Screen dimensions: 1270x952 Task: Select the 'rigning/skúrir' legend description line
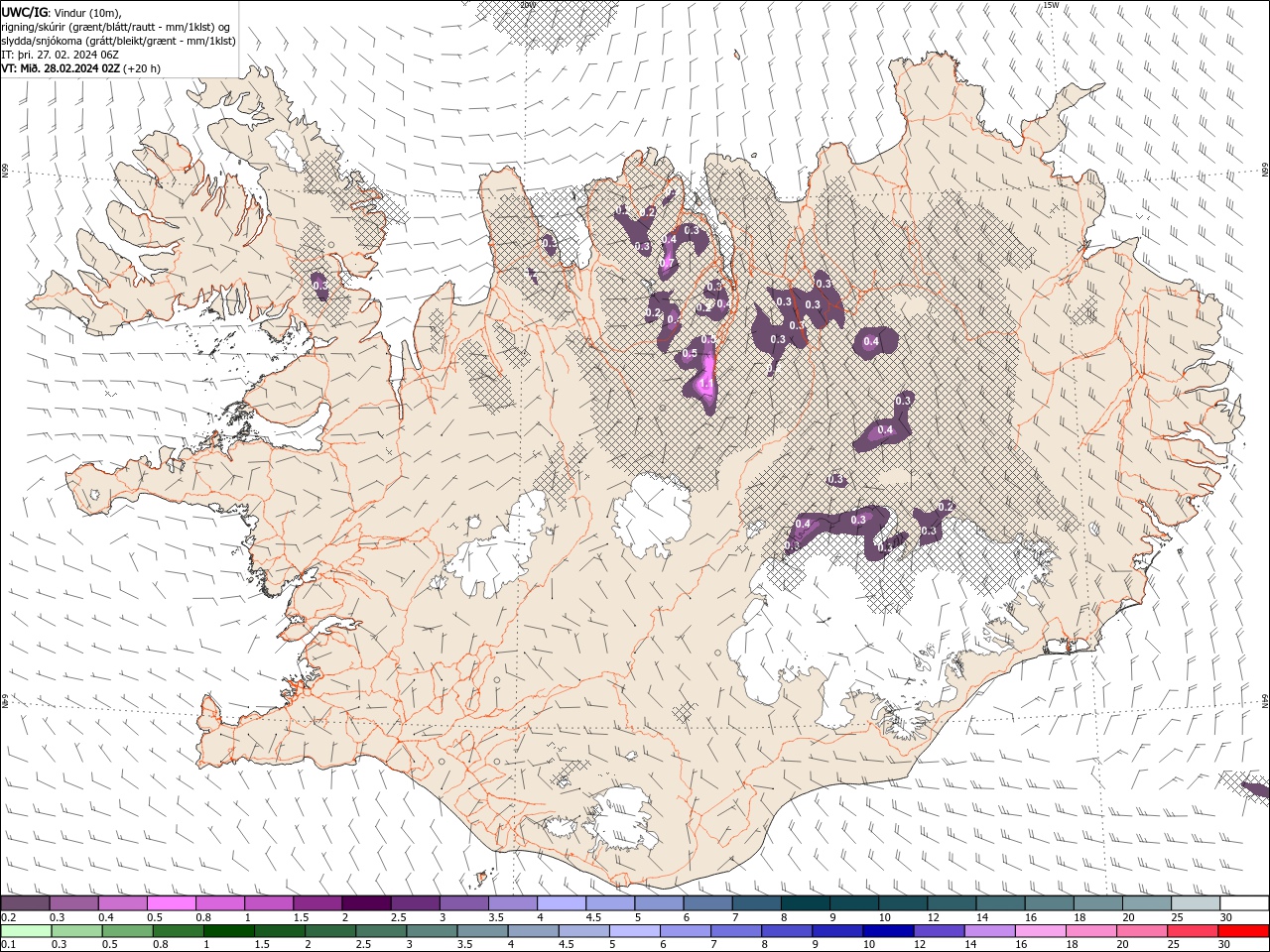point(116,26)
